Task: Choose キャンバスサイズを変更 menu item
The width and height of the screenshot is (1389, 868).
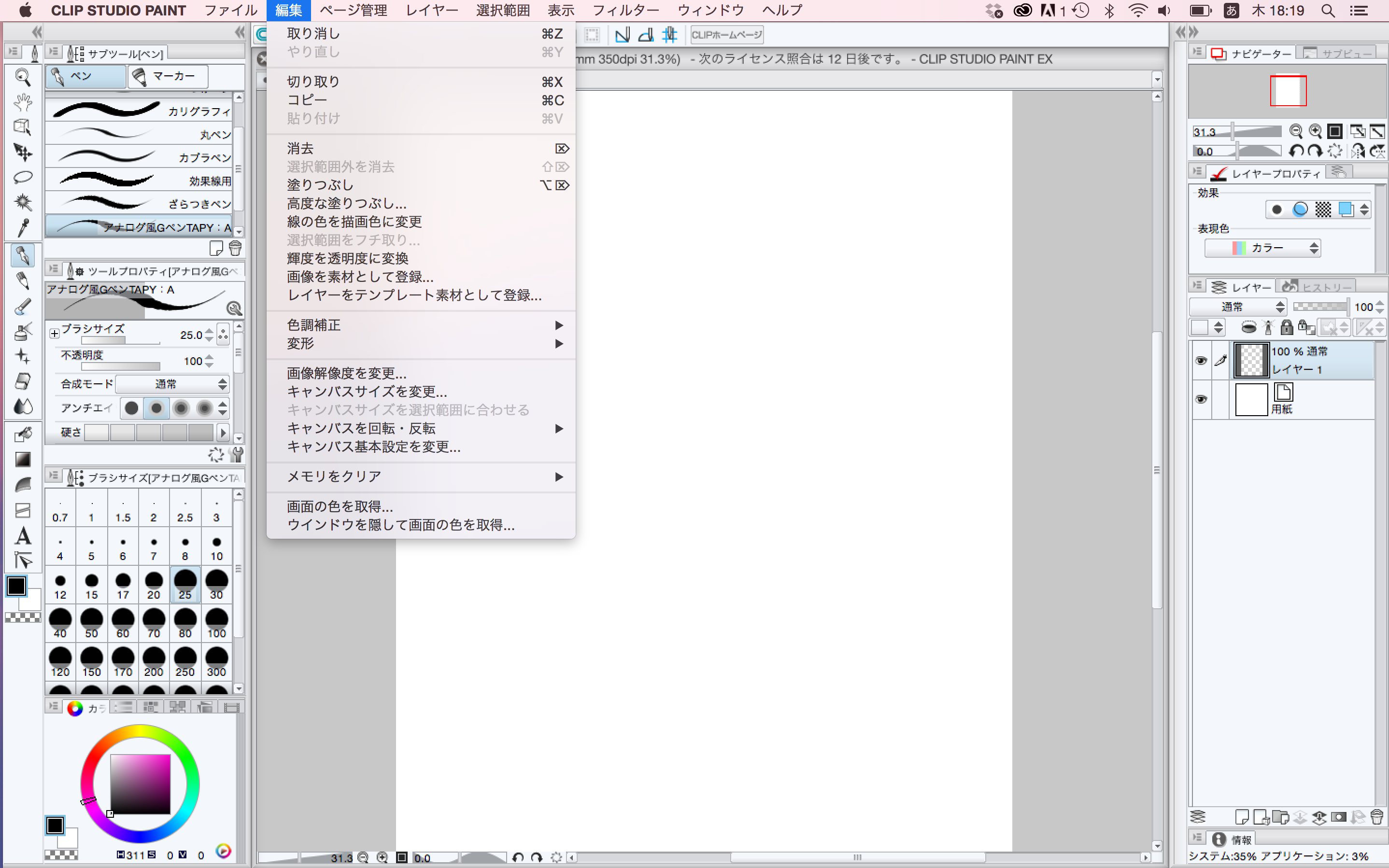Action: (367, 392)
